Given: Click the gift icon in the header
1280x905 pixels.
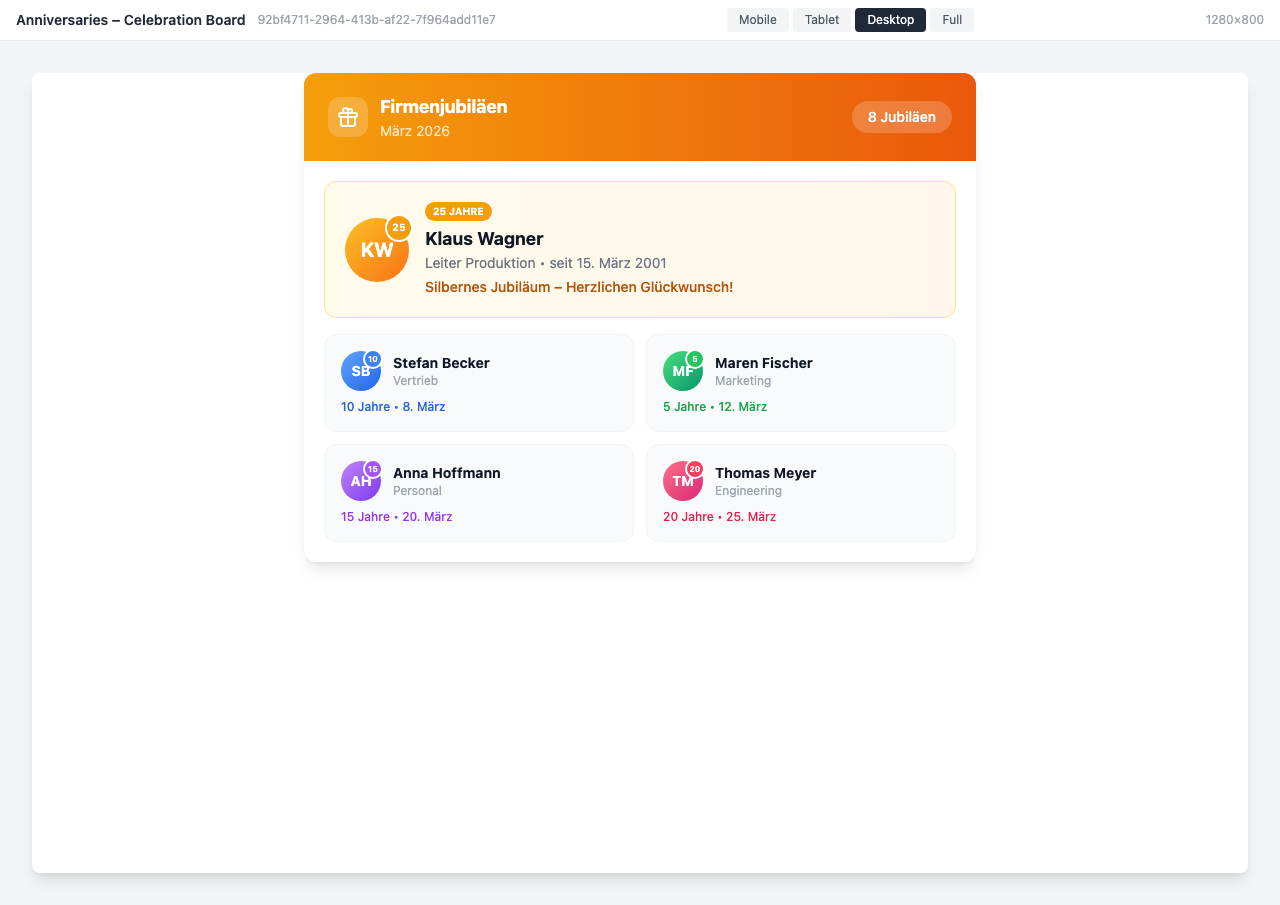Looking at the screenshot, I should [x=347, y=117].
